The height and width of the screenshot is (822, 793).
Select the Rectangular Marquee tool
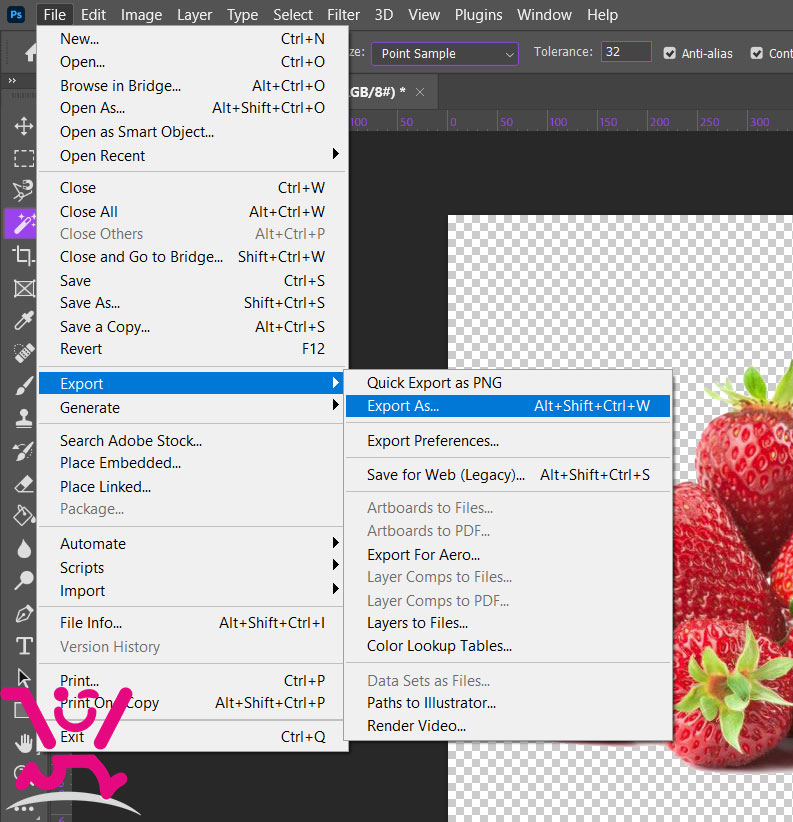coord(24,158)
